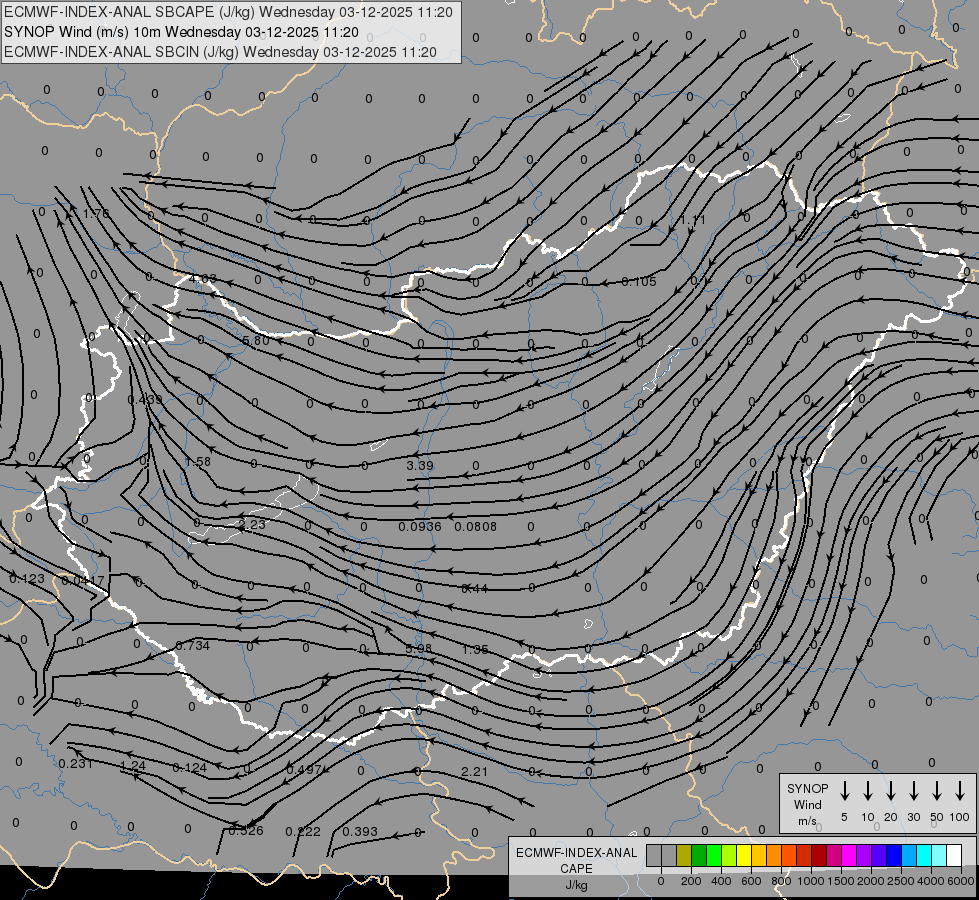979x900 pixels.
Task: Select the pure blue CAPE legend swatch
Action: pyautogui.click(x=893, y=855)
